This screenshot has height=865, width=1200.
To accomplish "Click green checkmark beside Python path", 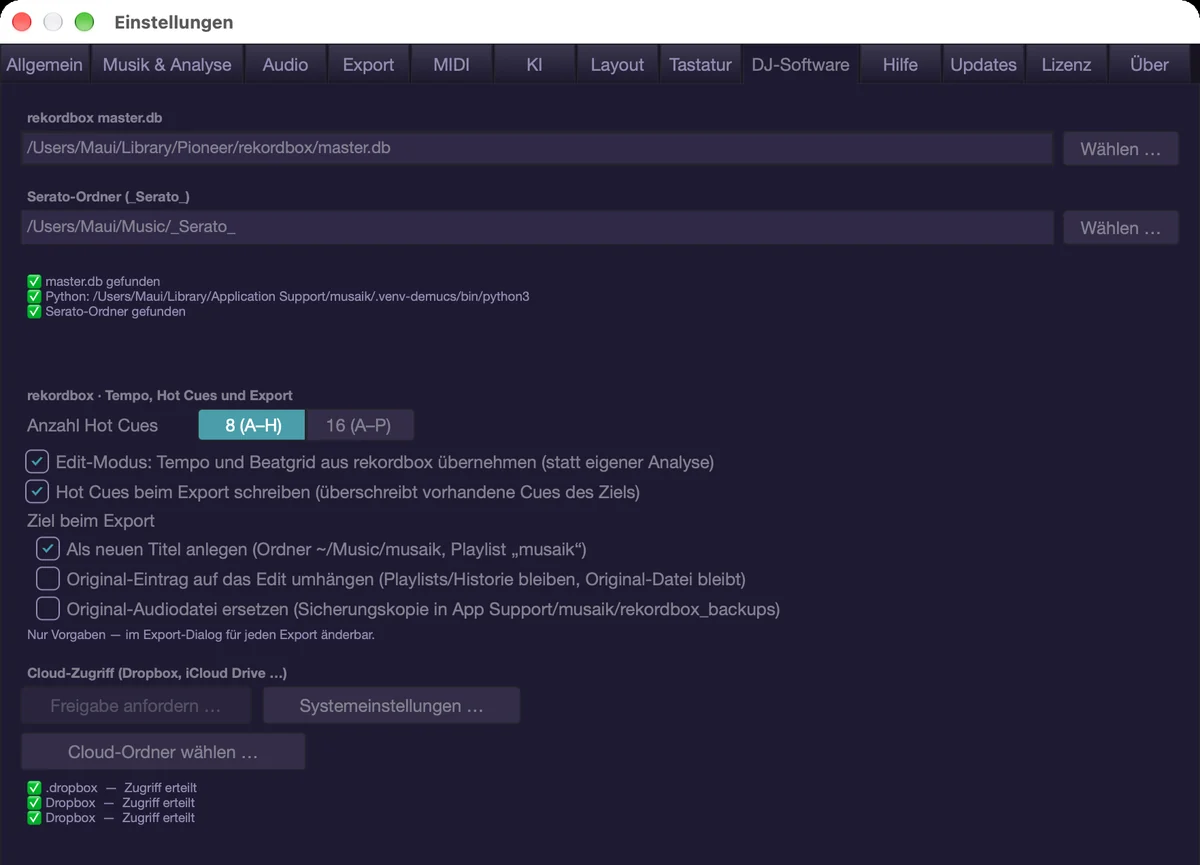I will tap(34, 297).
